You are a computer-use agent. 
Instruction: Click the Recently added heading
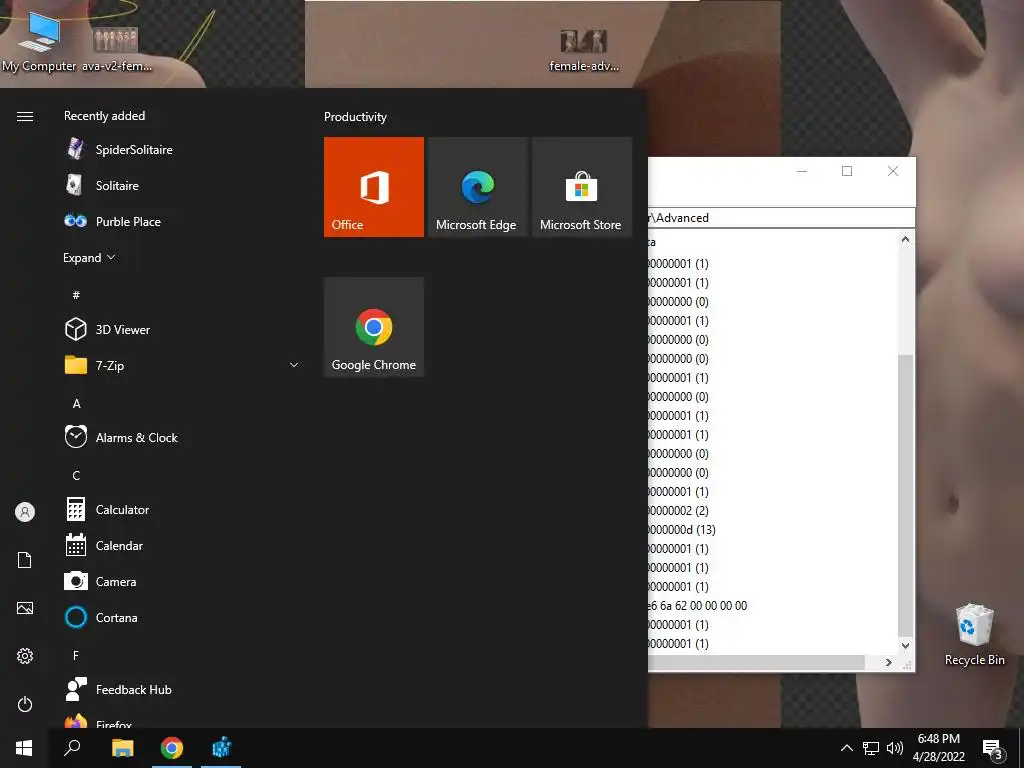coord(104,116)
